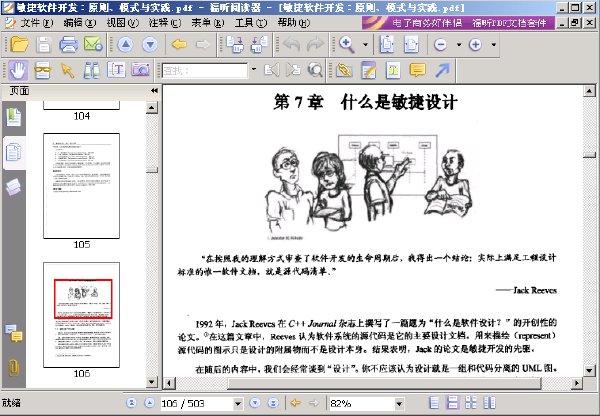This screenshot has width=600, height=416.
Task: Switch to continuous page layout
Action: pyautogui.click(x=453, y=403)
